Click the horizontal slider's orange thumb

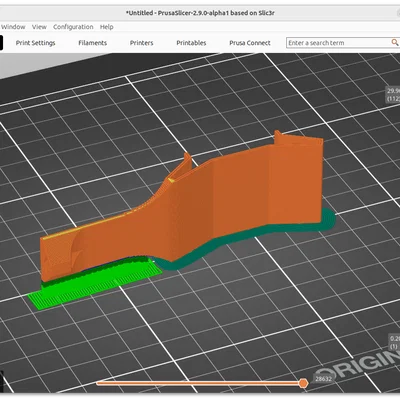[x=303, y=383]
